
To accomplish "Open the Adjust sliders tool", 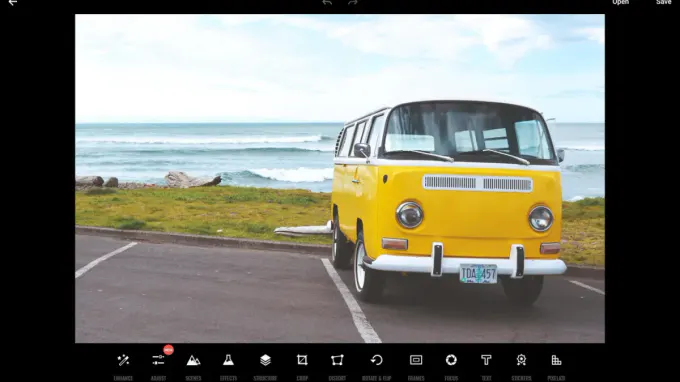I will (158, 360).
